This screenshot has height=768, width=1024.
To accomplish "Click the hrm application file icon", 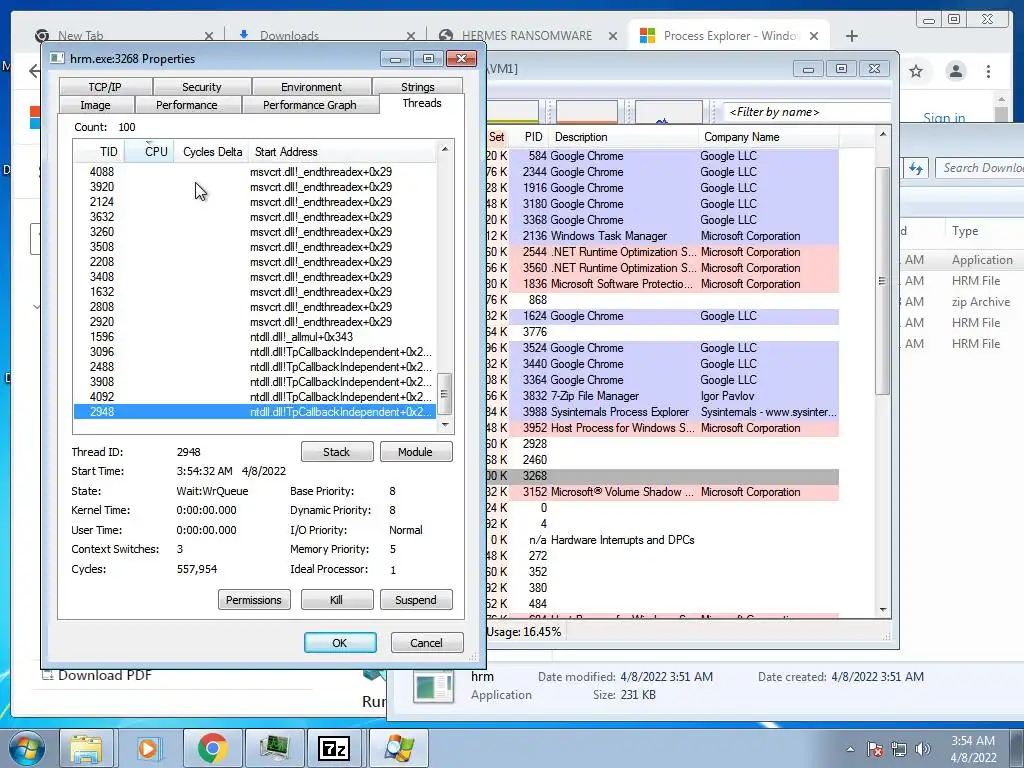I will (x=434, y=686).
